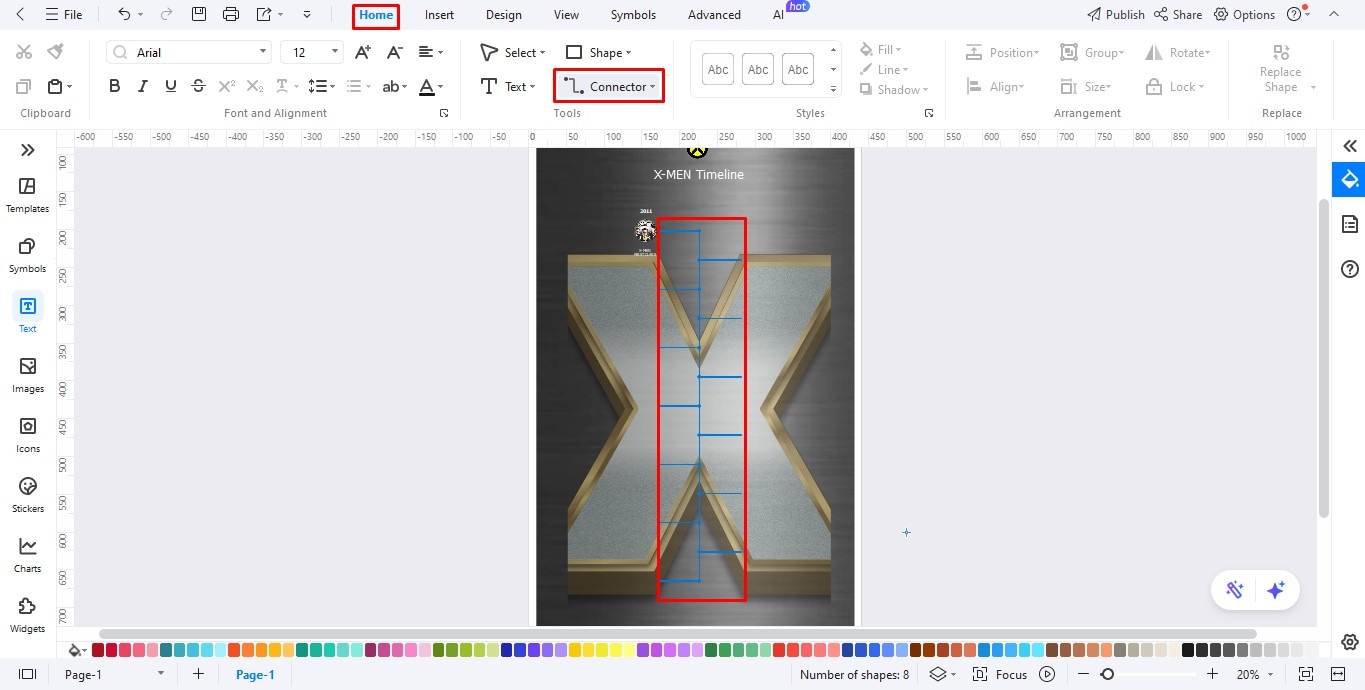This screenshot has width=1365, height=690.
Task: Open Icons panel in sidebar
Action: 27,435
